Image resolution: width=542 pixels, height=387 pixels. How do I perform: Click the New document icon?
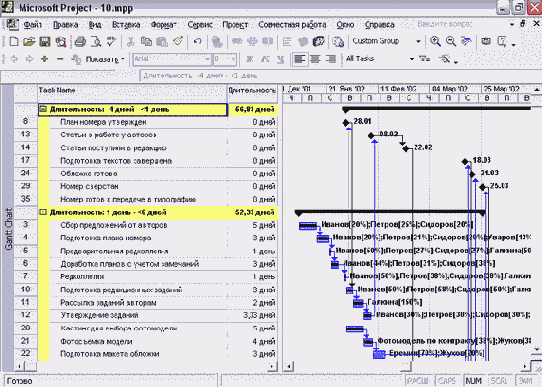14,42
